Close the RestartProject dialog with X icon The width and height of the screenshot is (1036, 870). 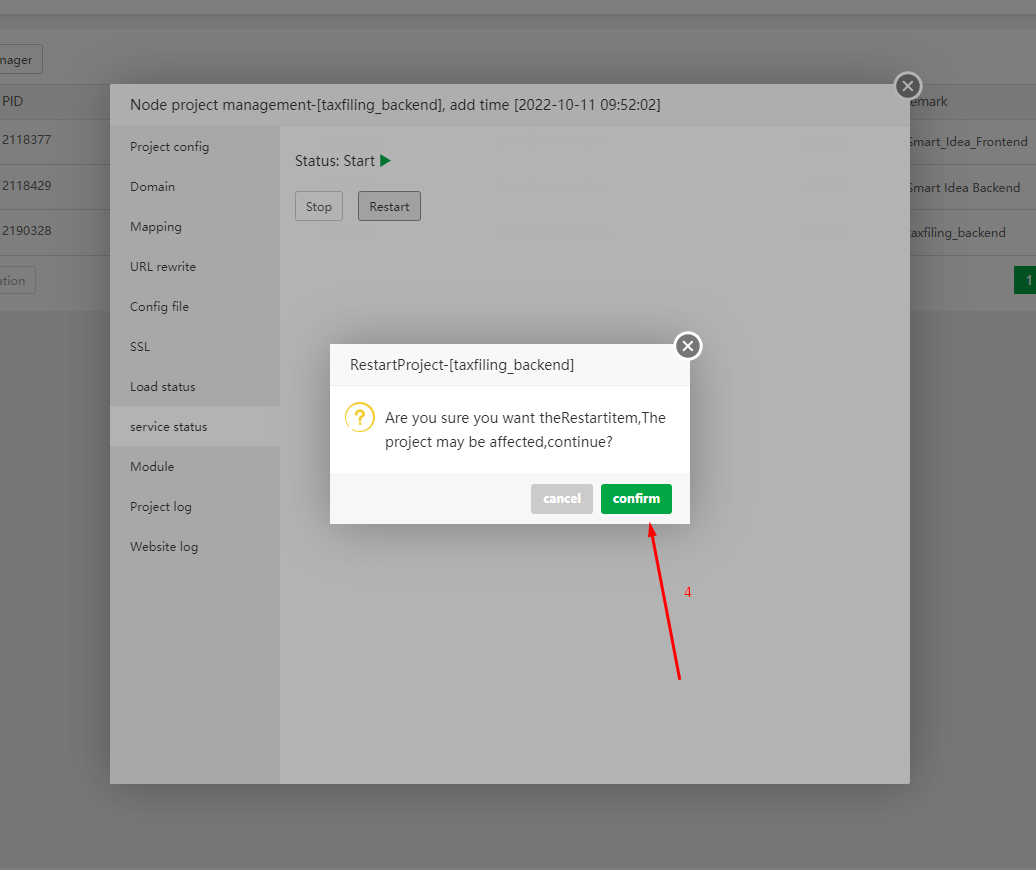click(x=688, y=345)
